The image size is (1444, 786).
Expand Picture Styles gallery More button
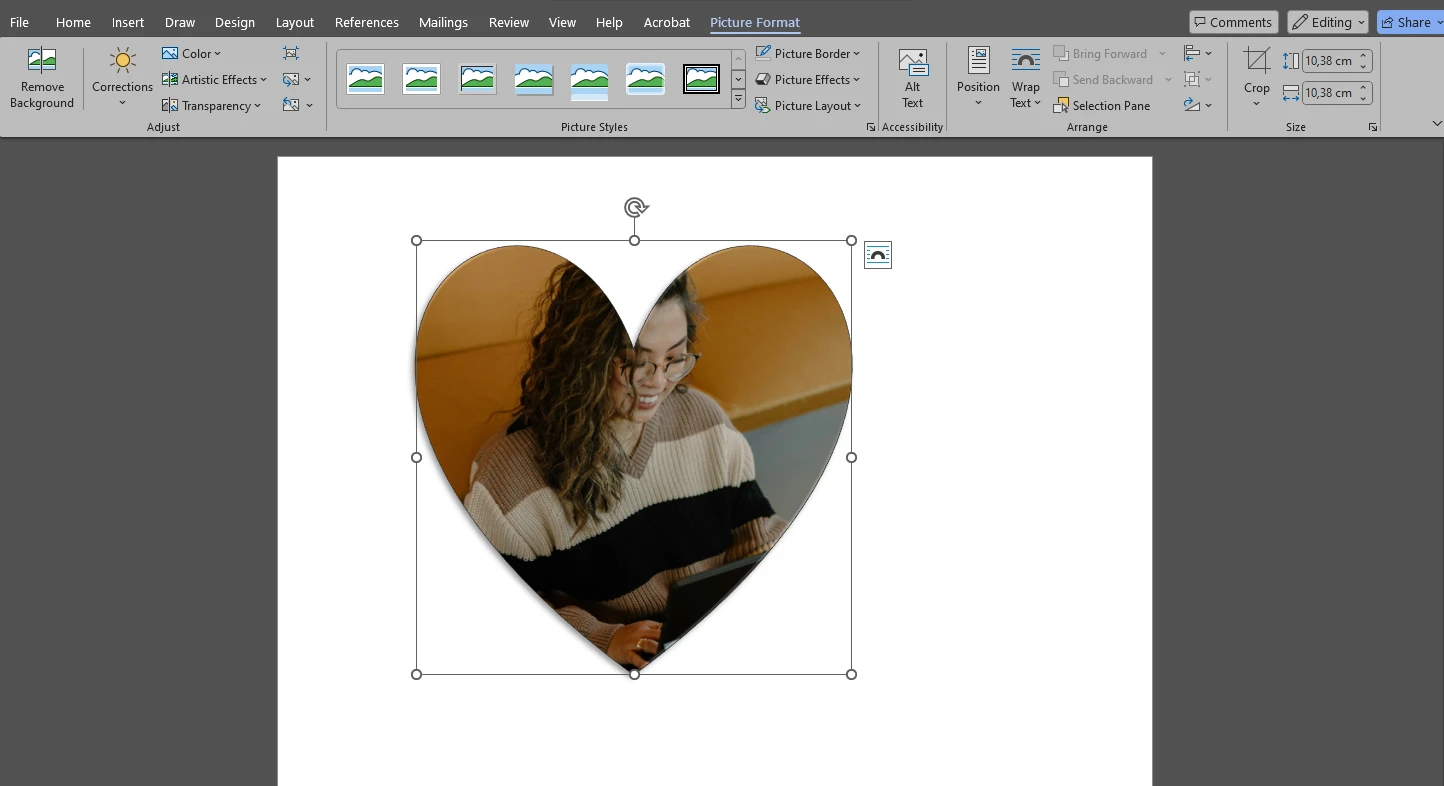(x=738, y=99)
